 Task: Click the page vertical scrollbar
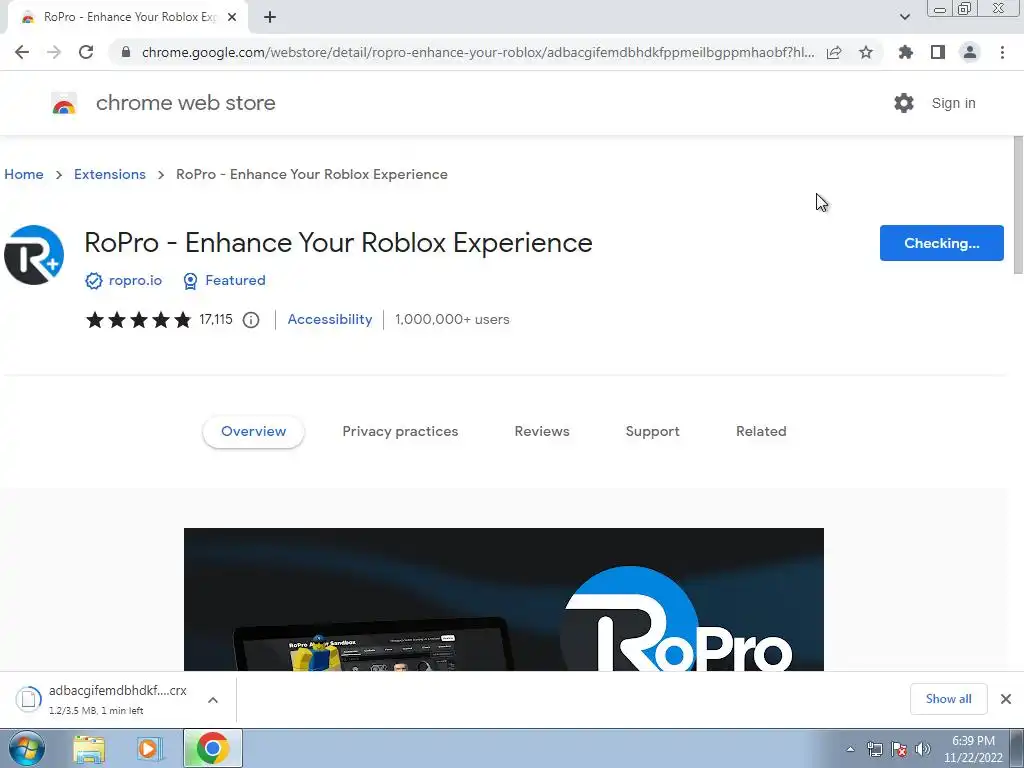tap(1017, 206)
